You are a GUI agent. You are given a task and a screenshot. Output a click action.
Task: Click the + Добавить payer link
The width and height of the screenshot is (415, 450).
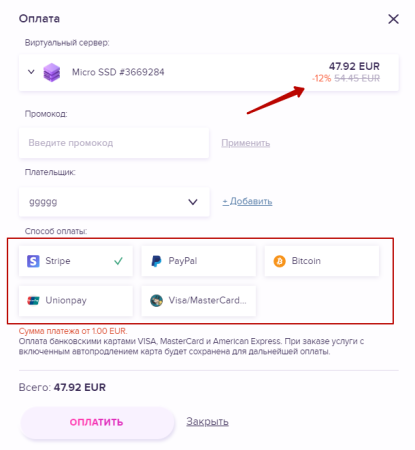click(247, 201)
